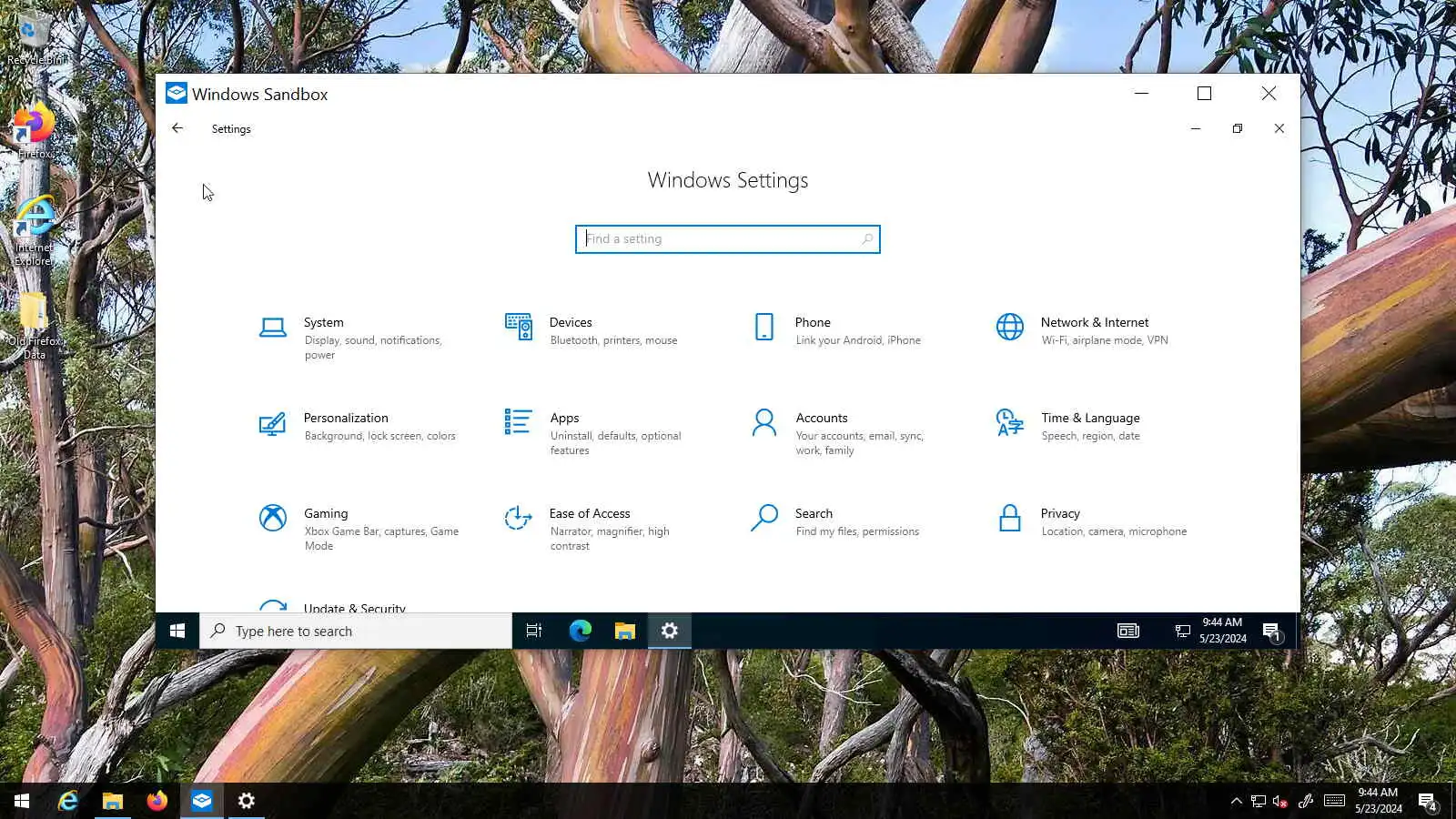The image size is (1456, 819).
Task: Open the host taskbar clock and date
Action: 1378,801
